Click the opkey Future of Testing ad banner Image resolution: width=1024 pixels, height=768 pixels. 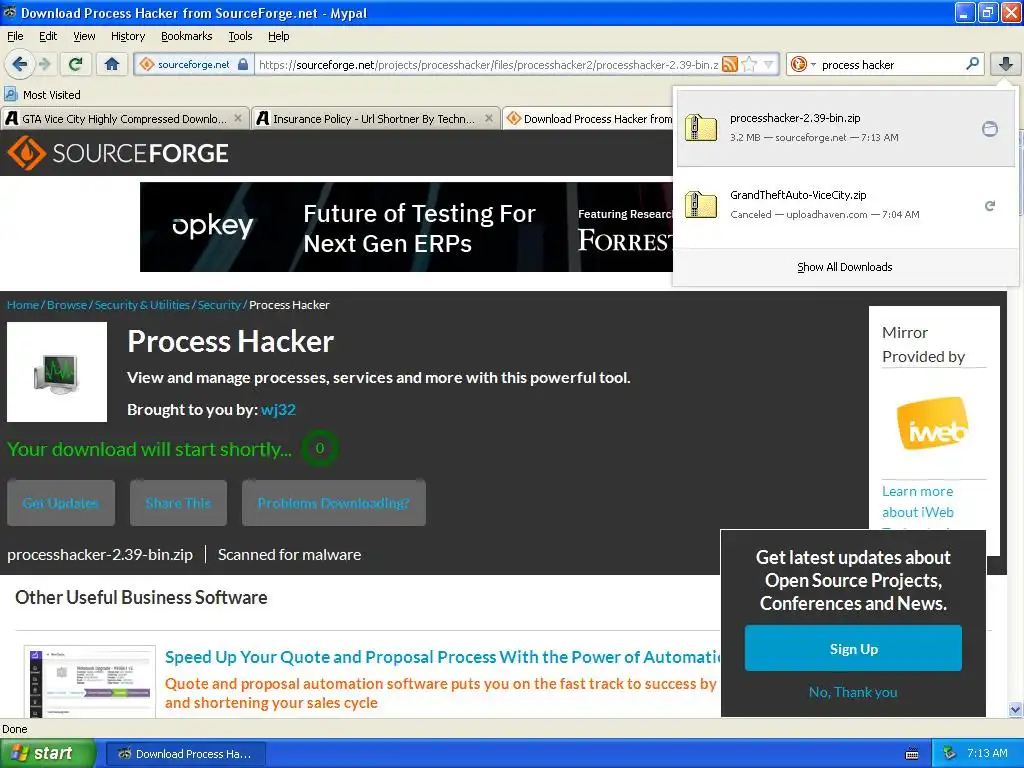406,227
